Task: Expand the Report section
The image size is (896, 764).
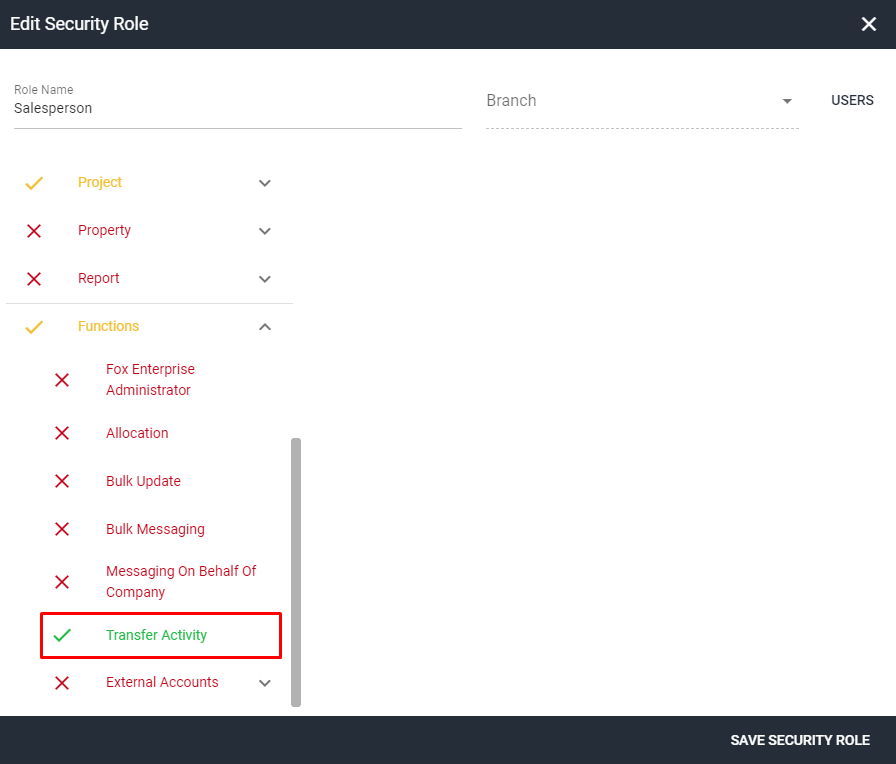Action: (x=264, y=279)
